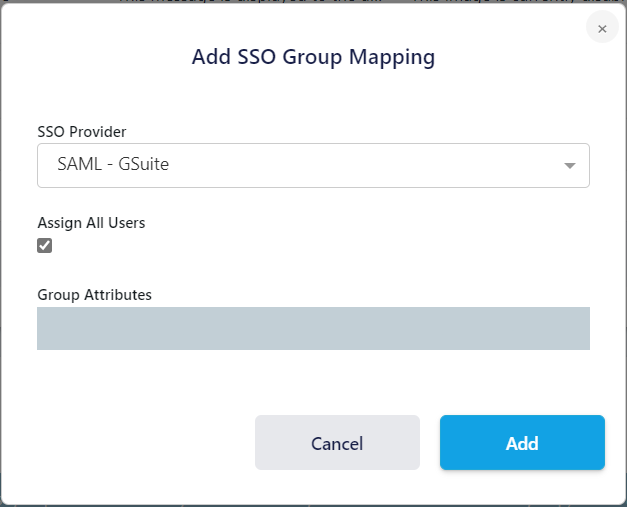The image size is (627, 507).
Task: Click the SSO Provider dropdown arrow
Action: tap(570, 166)
